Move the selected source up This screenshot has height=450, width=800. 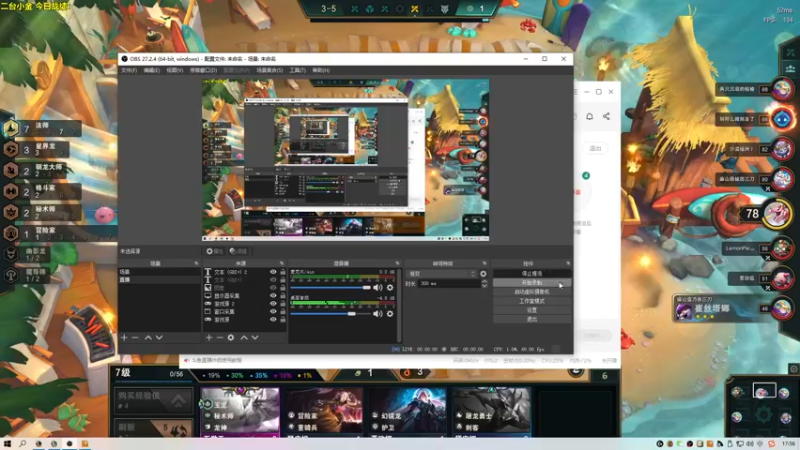coord(244,337)
